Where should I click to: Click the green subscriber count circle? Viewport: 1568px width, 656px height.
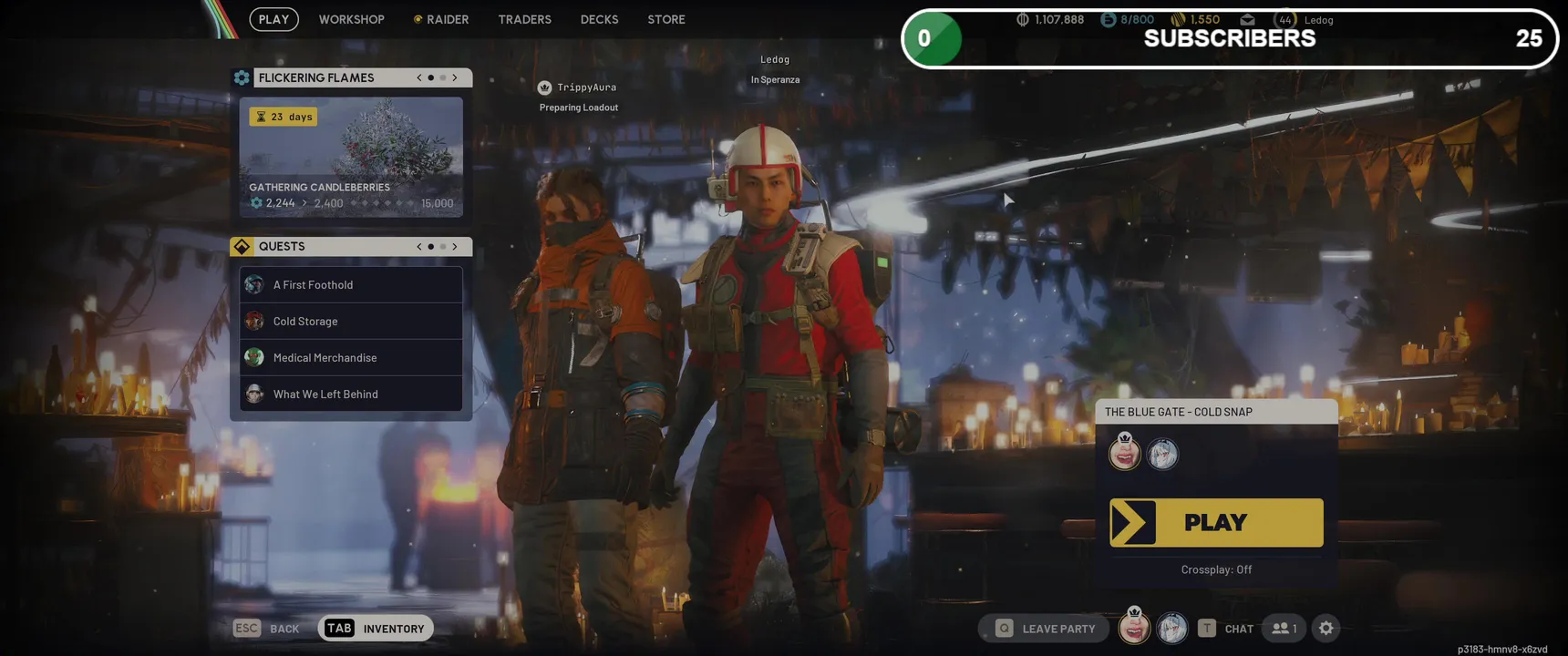[934, 38]
